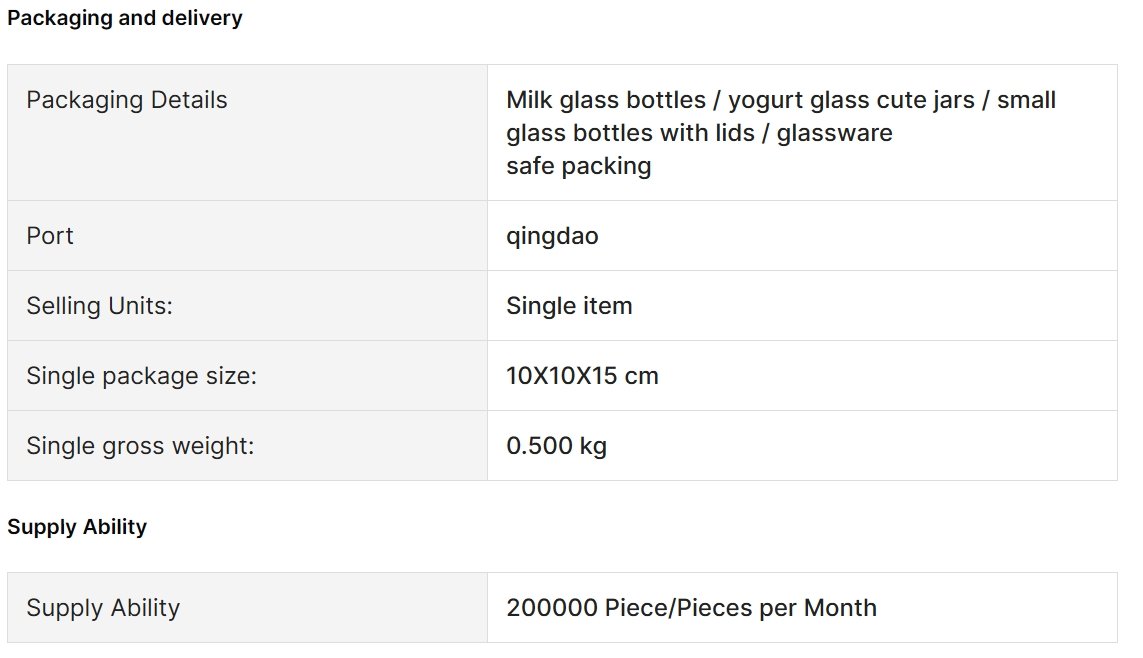Screen dimensions: 1143x658
Task: Click the 10X10X15 cm value
Action: [x=582, y=376]
